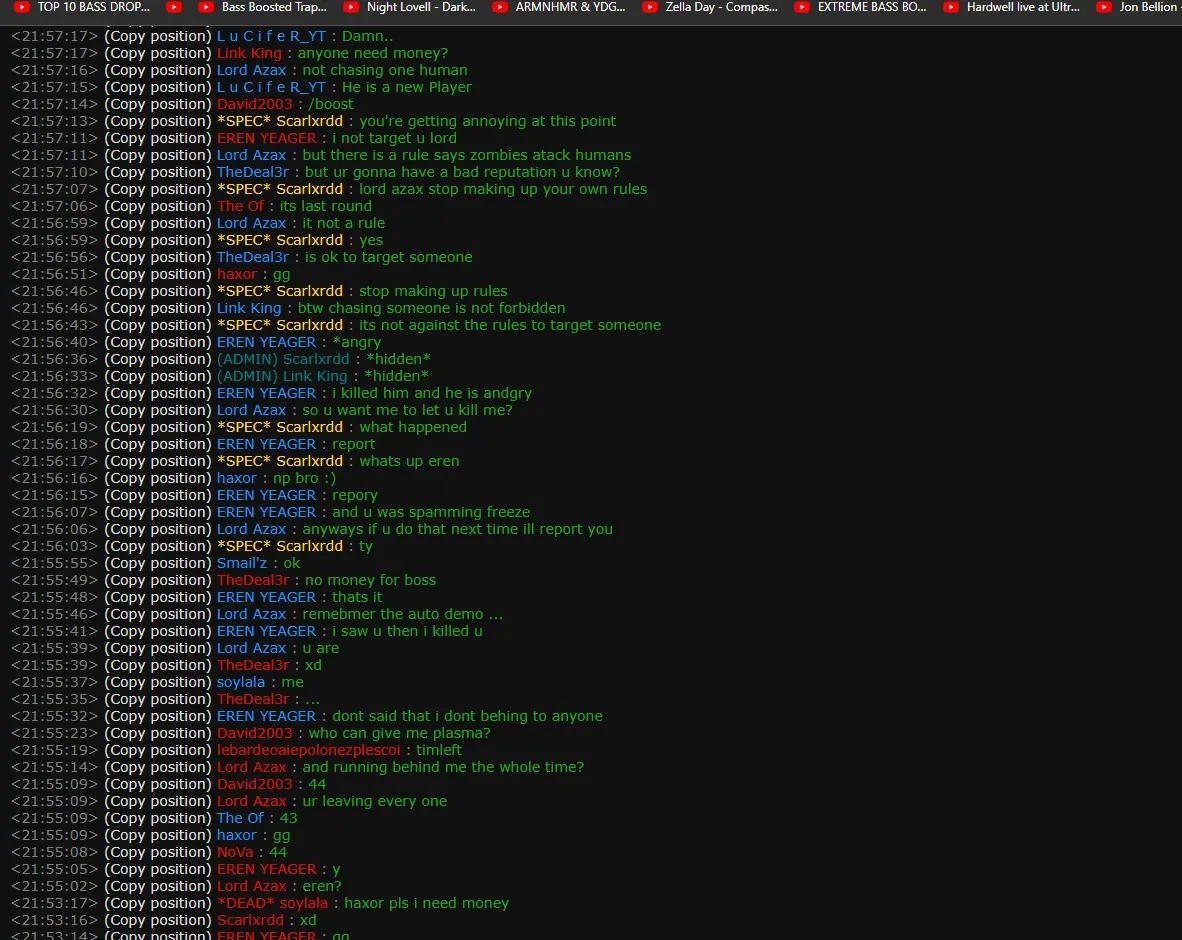Click message 'ur leaving every one'
Screen dimensions: 1182x940
click(375, 801)
